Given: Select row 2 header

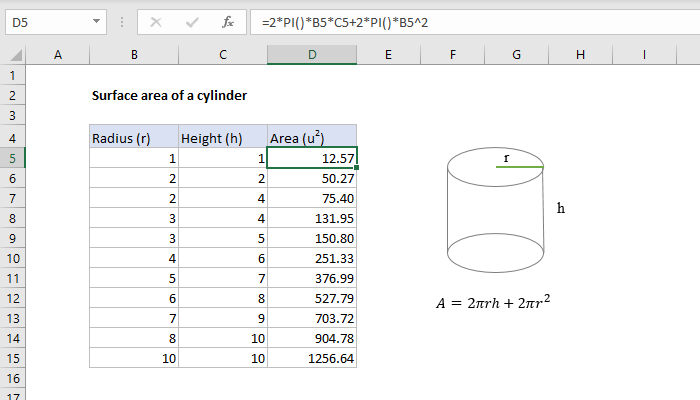Looking at the screenshot, I should [12, 96].
